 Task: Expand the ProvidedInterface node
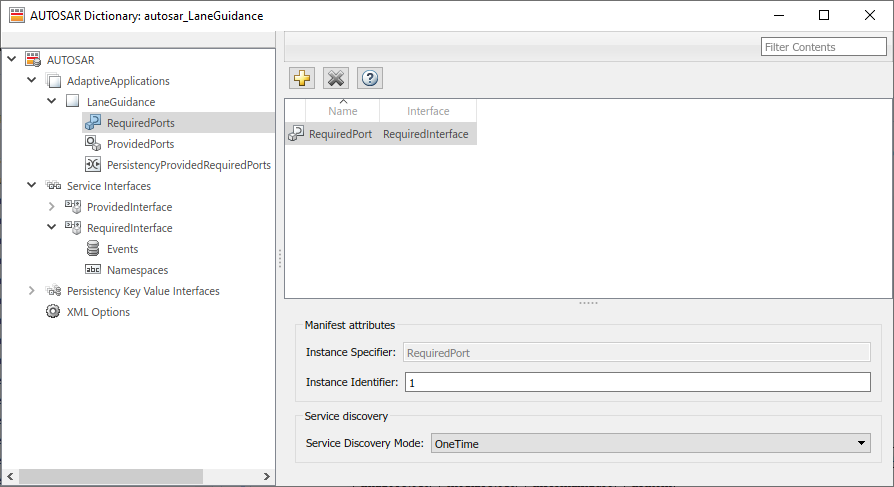(x=52, y=206)
